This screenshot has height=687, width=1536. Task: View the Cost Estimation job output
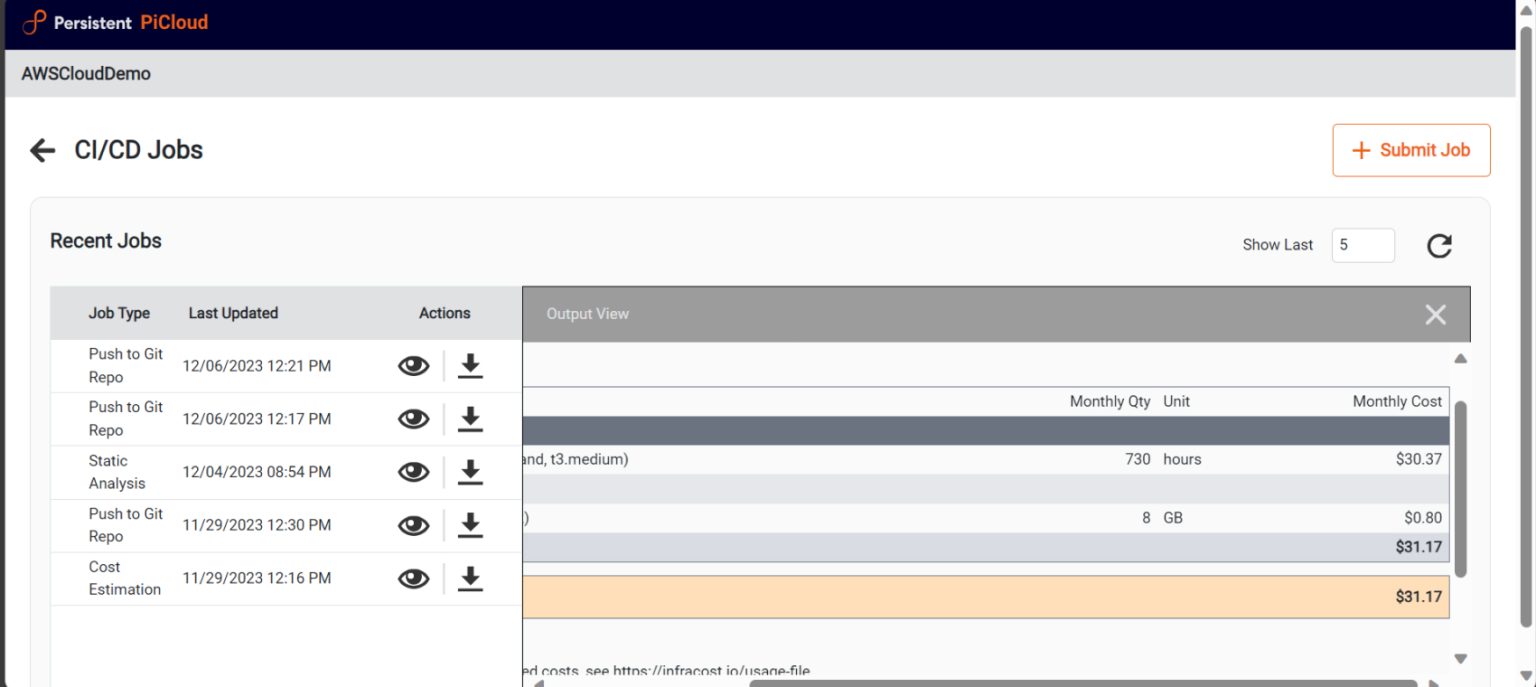tap(413, 578)
